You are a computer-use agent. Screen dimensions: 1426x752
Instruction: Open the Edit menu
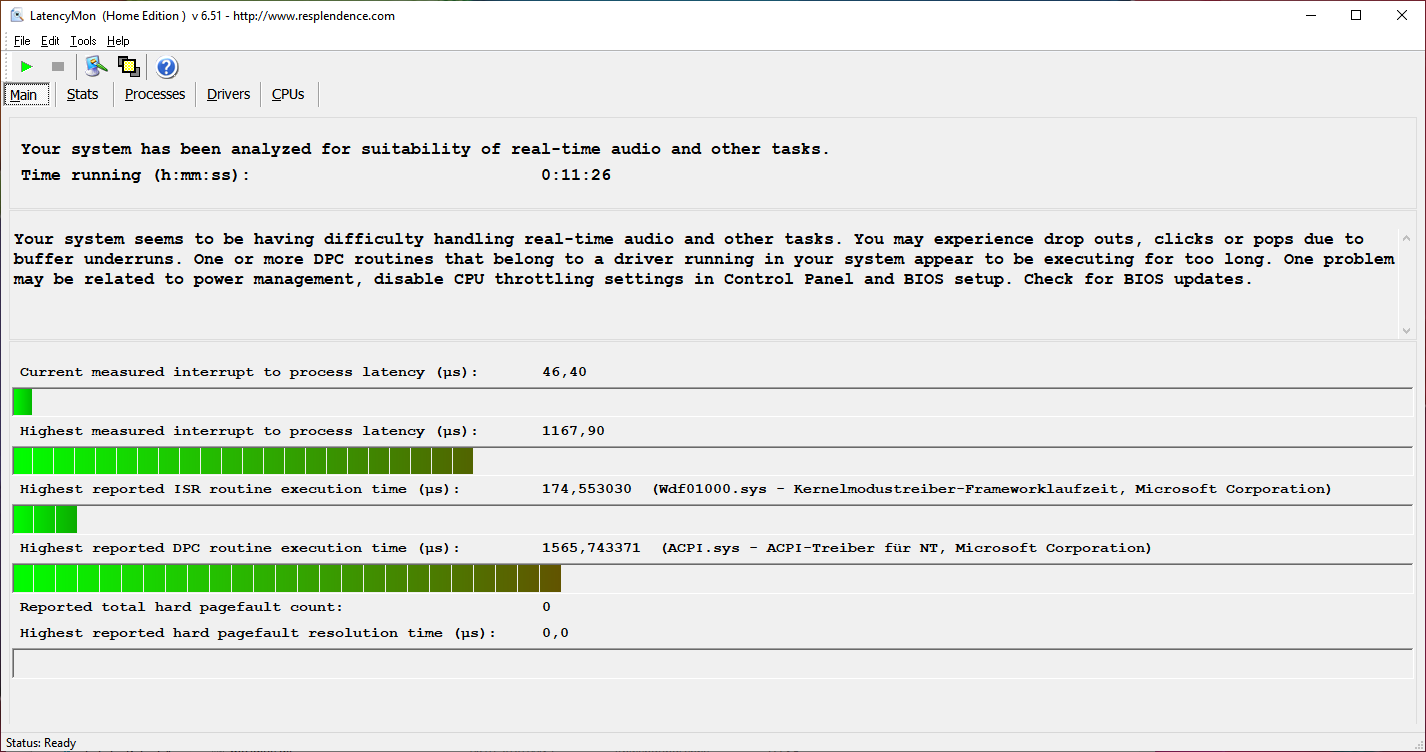point(50,41)
